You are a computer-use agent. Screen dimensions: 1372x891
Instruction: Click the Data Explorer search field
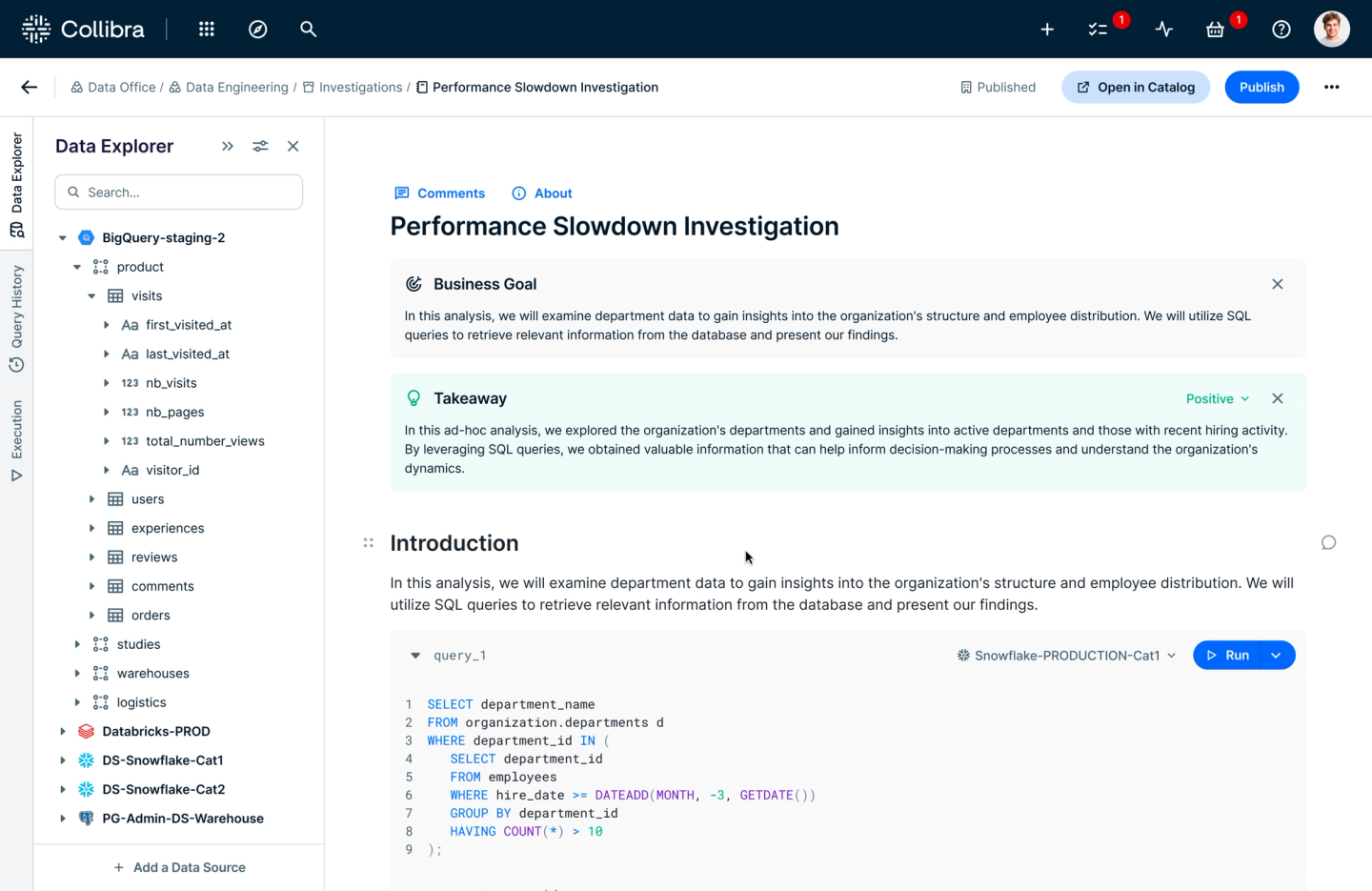coord(179,192)
